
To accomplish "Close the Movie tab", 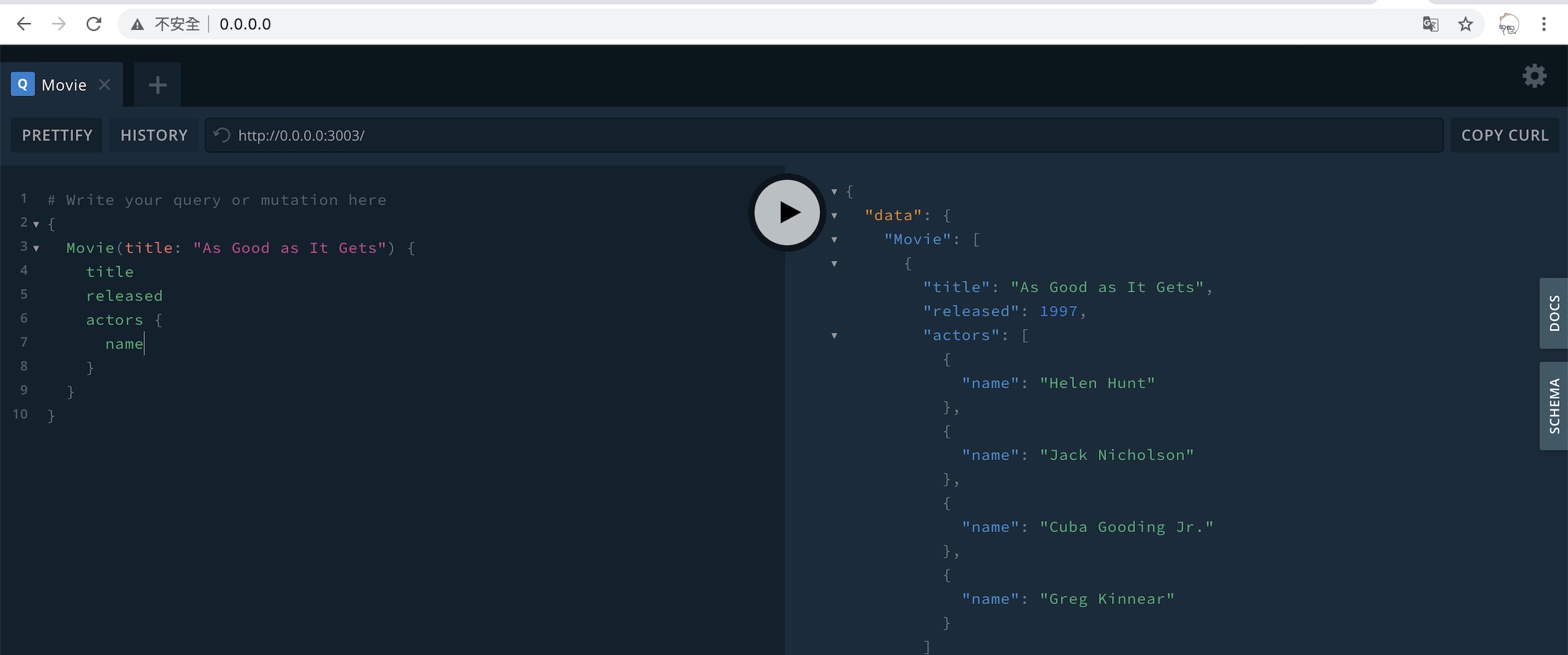I will (x=105, y=84).
